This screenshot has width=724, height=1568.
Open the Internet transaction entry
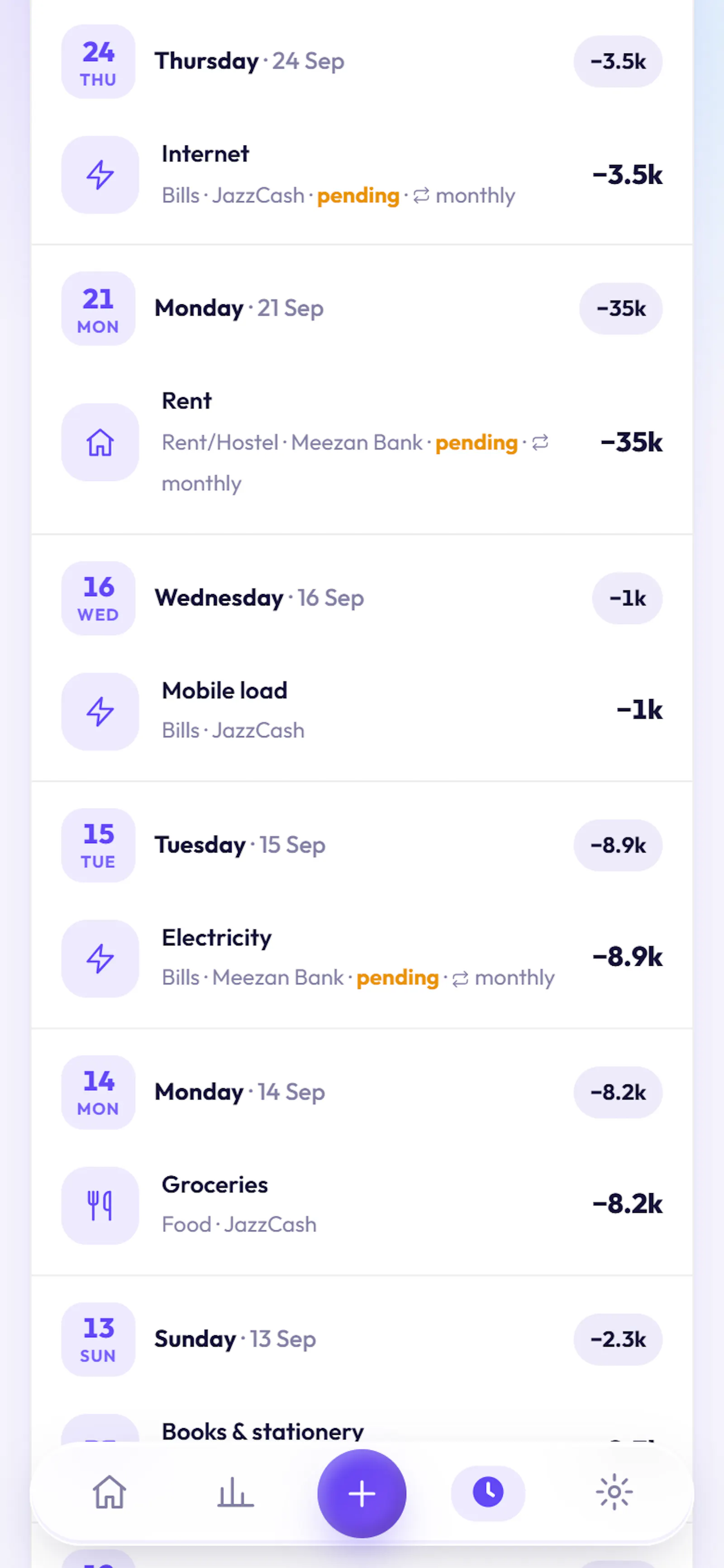click(362, 175)
